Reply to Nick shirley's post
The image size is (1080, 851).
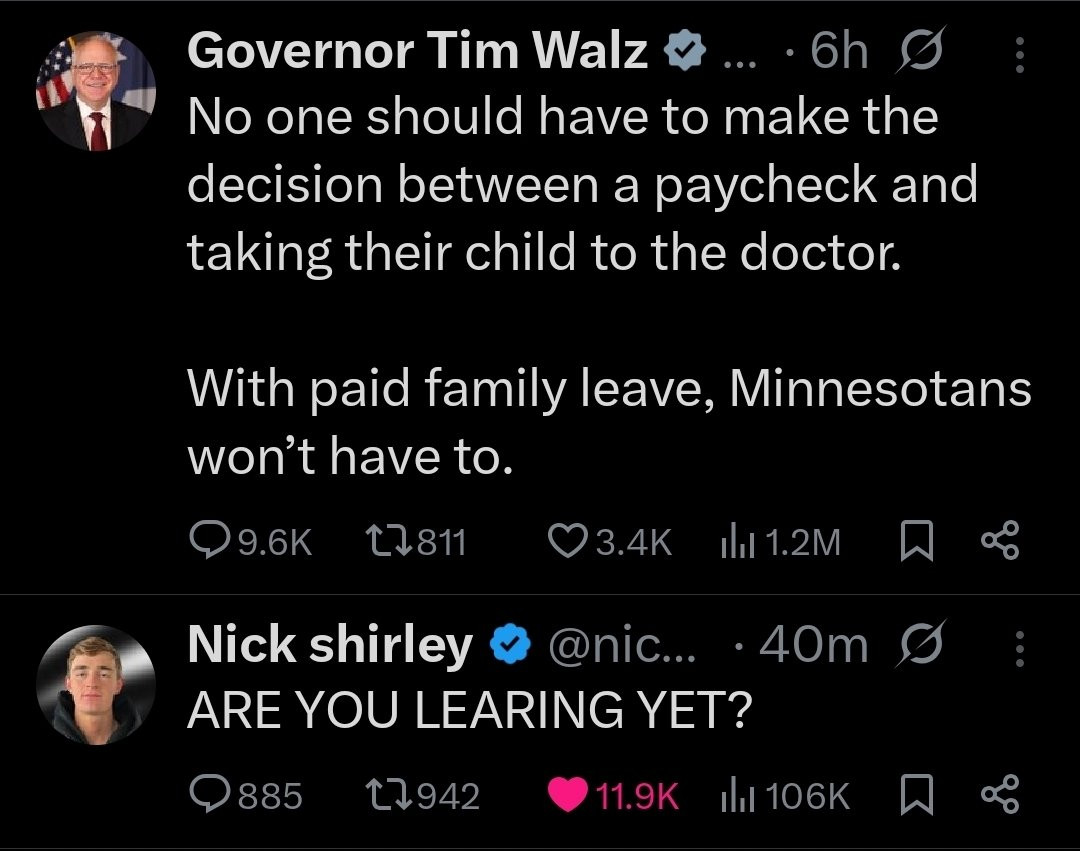pos(206,795)
